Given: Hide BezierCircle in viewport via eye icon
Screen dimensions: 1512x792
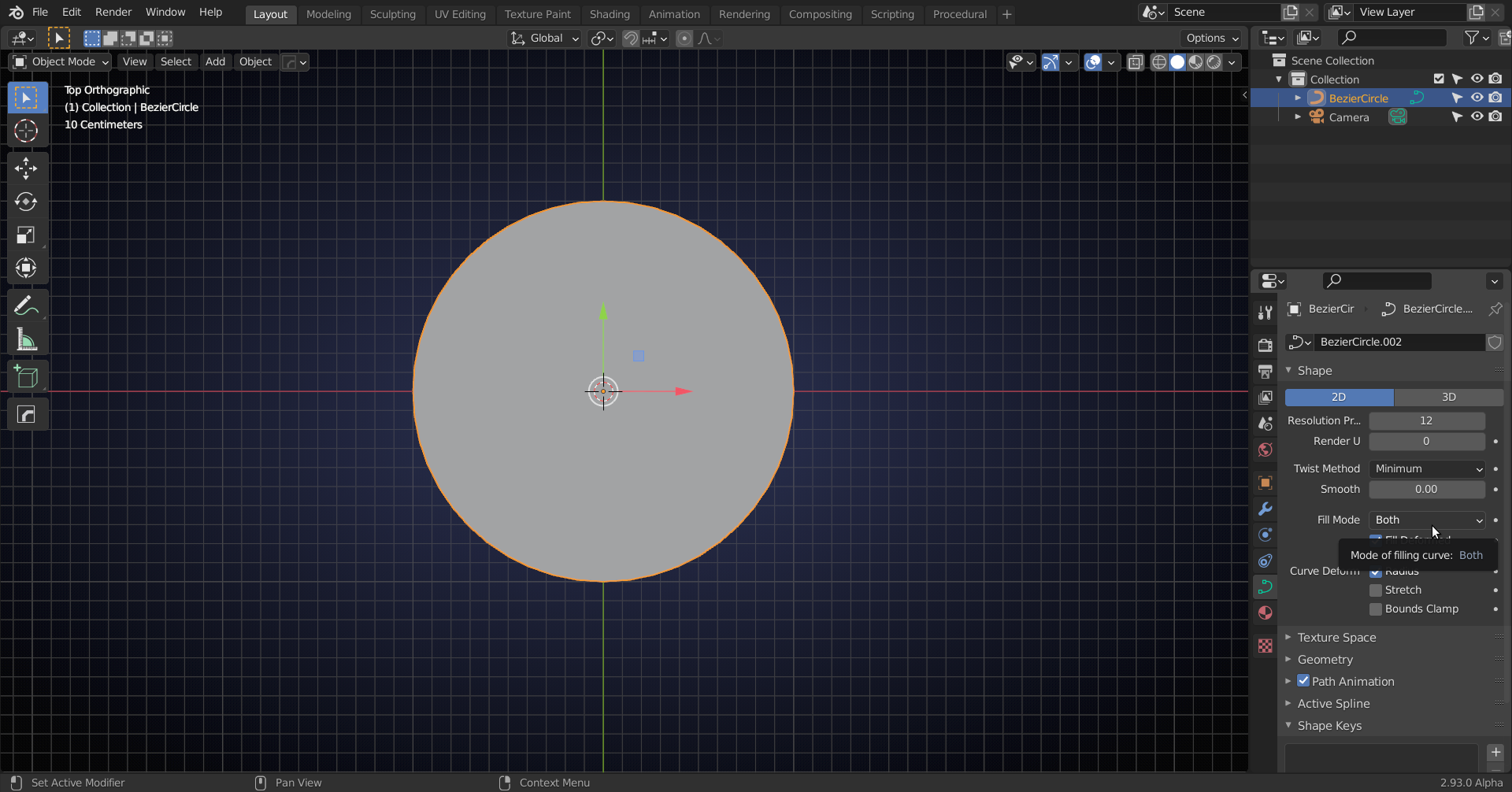Looking at the screenshot, I should click(x=1477, y=98).
